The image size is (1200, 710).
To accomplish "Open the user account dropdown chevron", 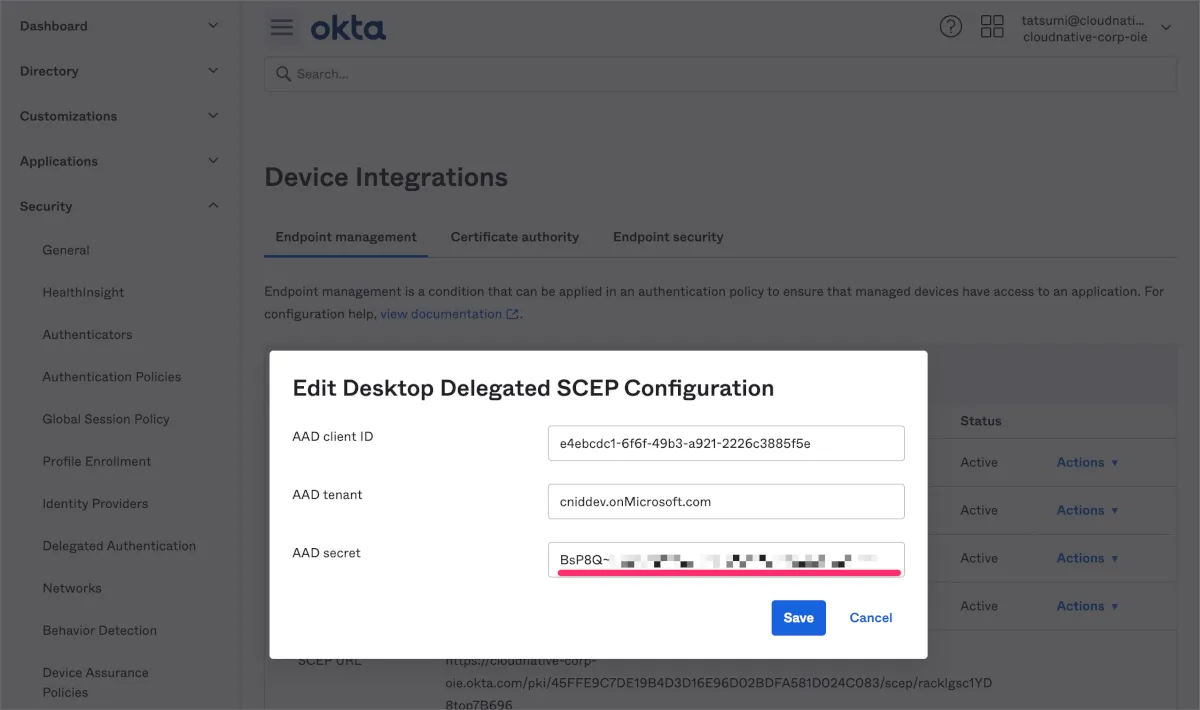I will pos(1166,27).
